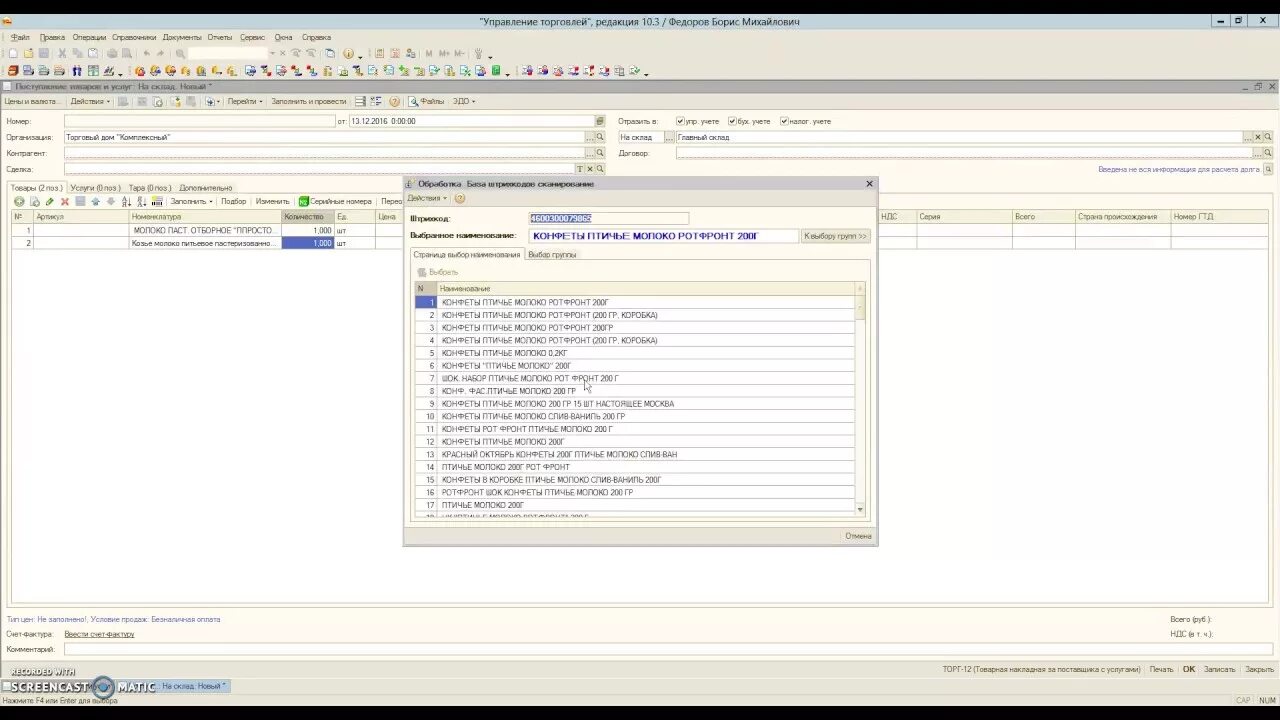Open the ЭДО dropdown

coord(464,101)
